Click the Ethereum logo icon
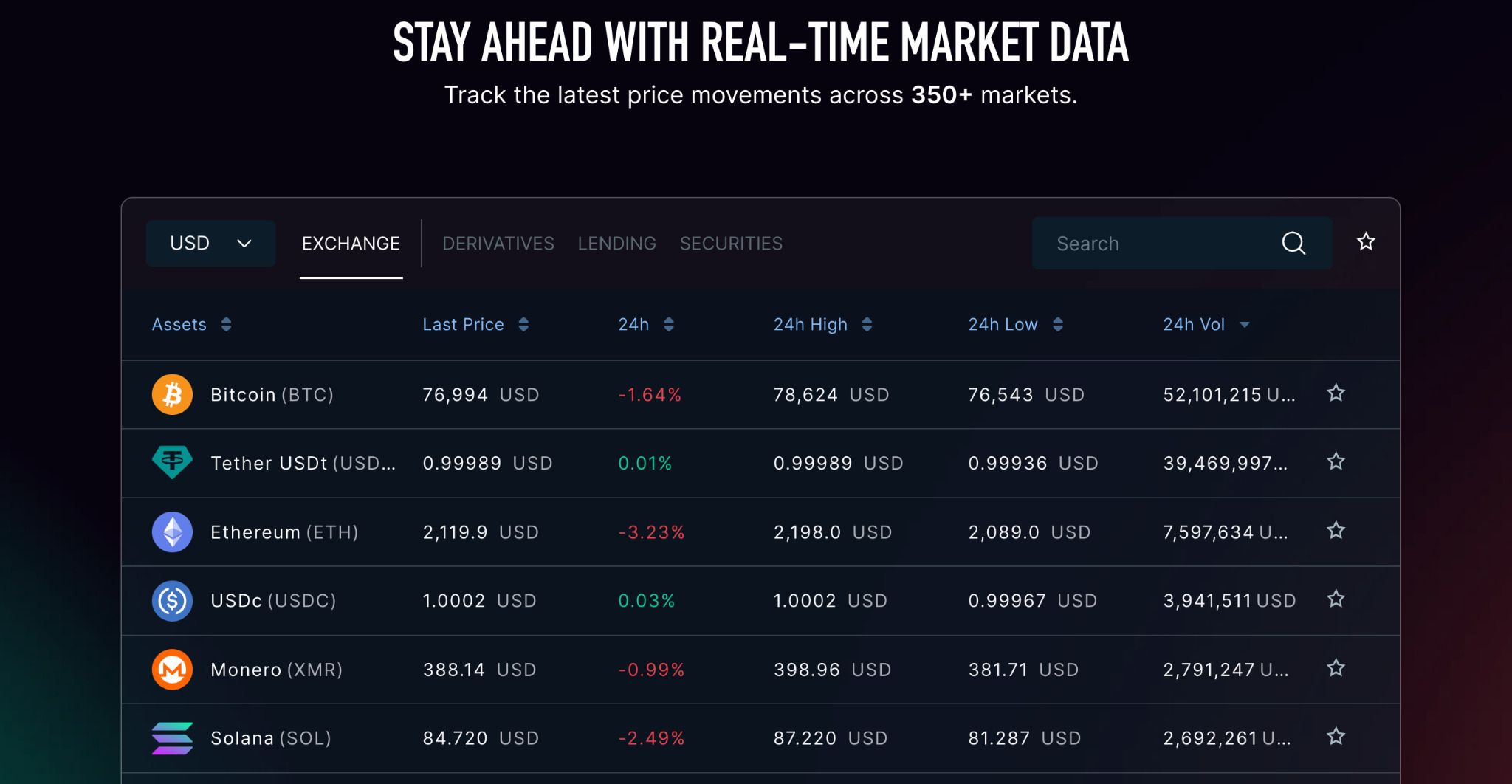 click(172, 532)
